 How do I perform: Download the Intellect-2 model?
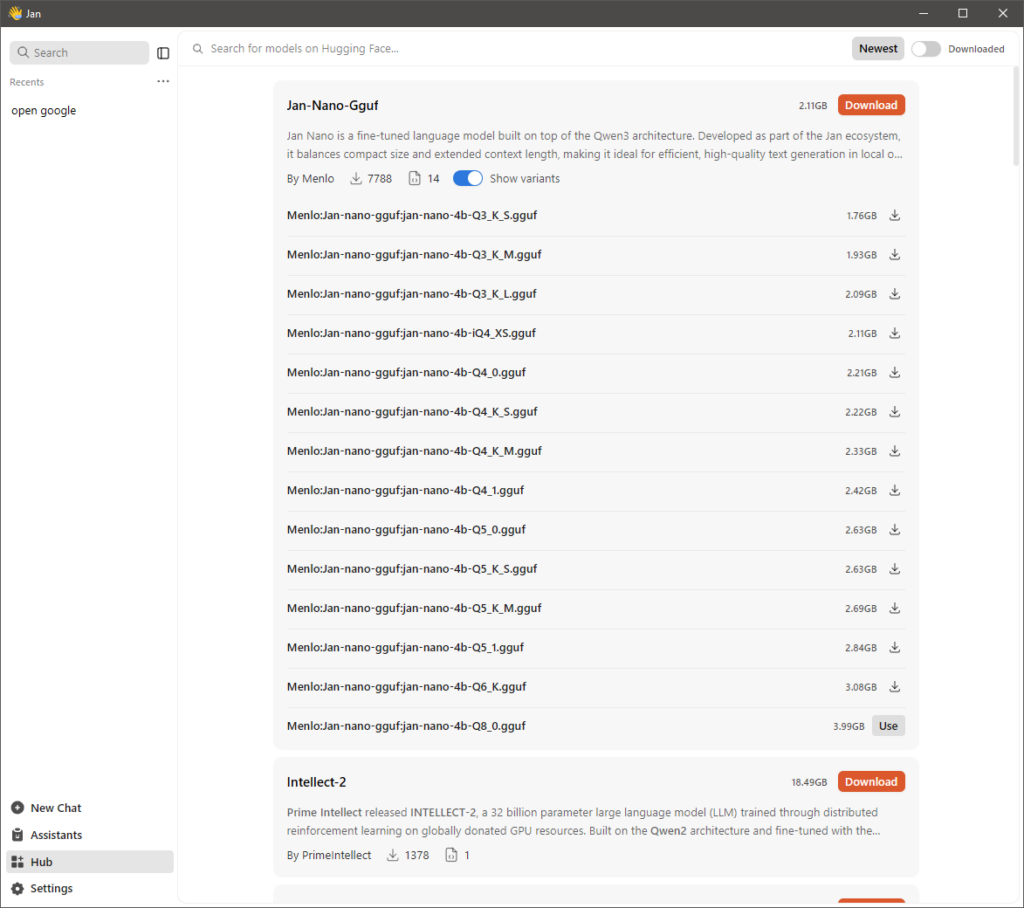(x=871, y=782)
